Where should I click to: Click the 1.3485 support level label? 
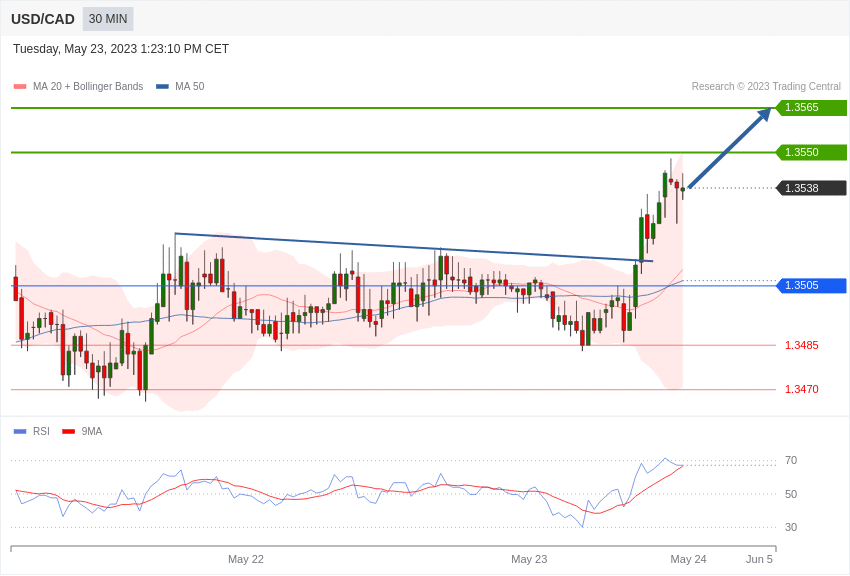pyautogui.click(x=802, y=345)
